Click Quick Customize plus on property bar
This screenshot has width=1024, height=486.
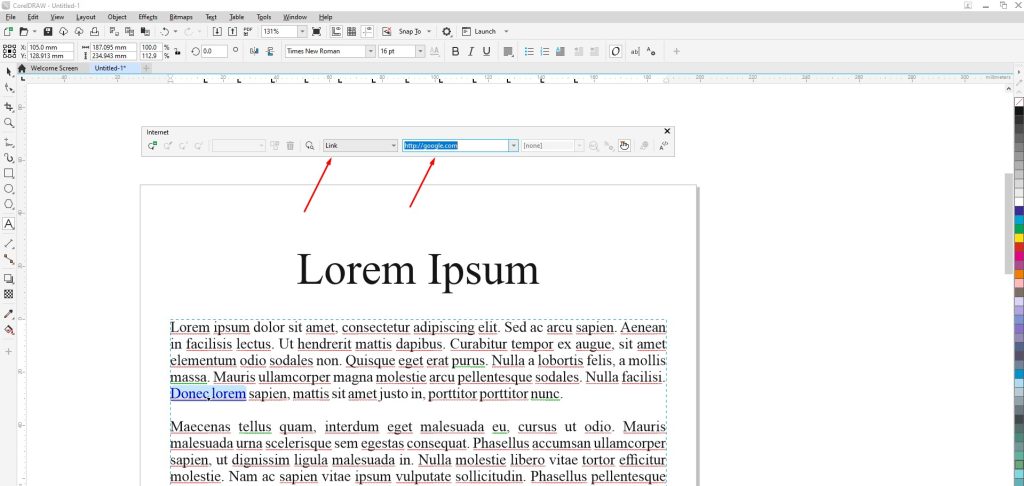pyautogui.click(x=676, y=51)
